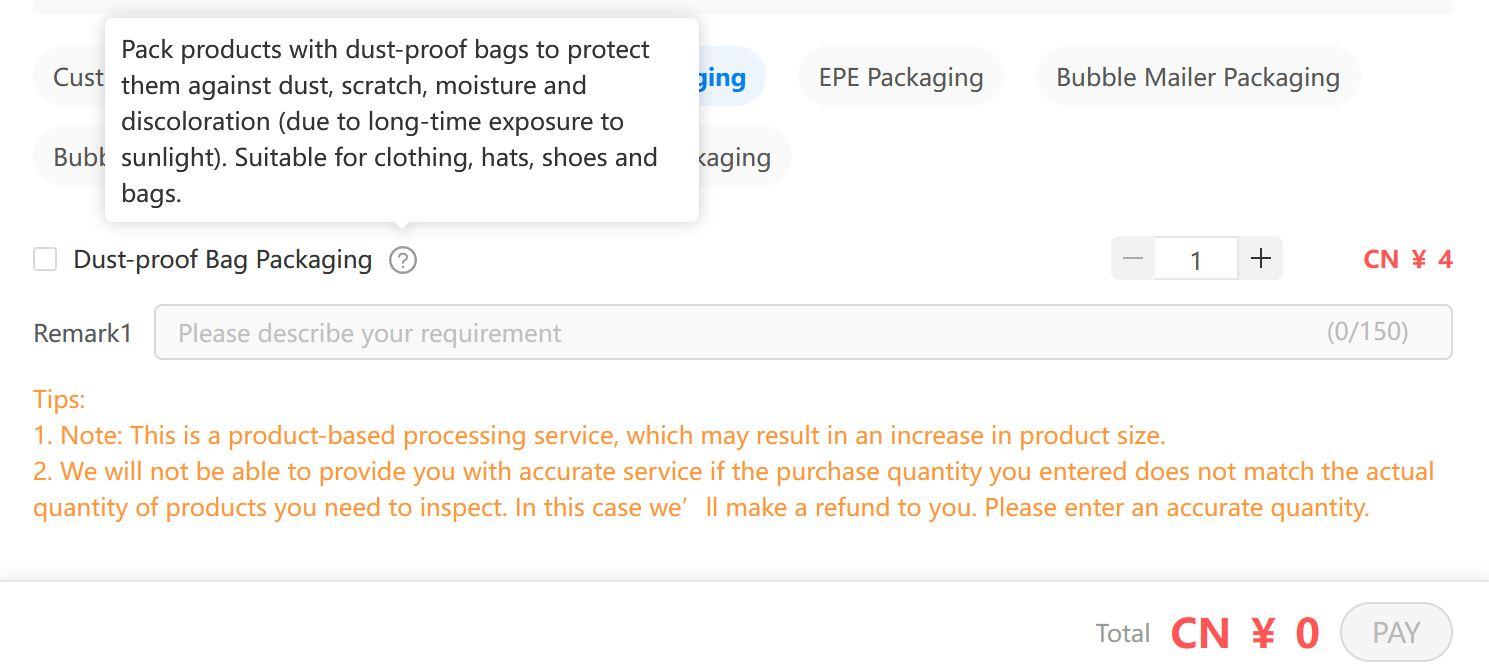Screen dimensions: 1489x671
Task: Focus the Remark1 requirement text field
Action: tap(803, 332)
